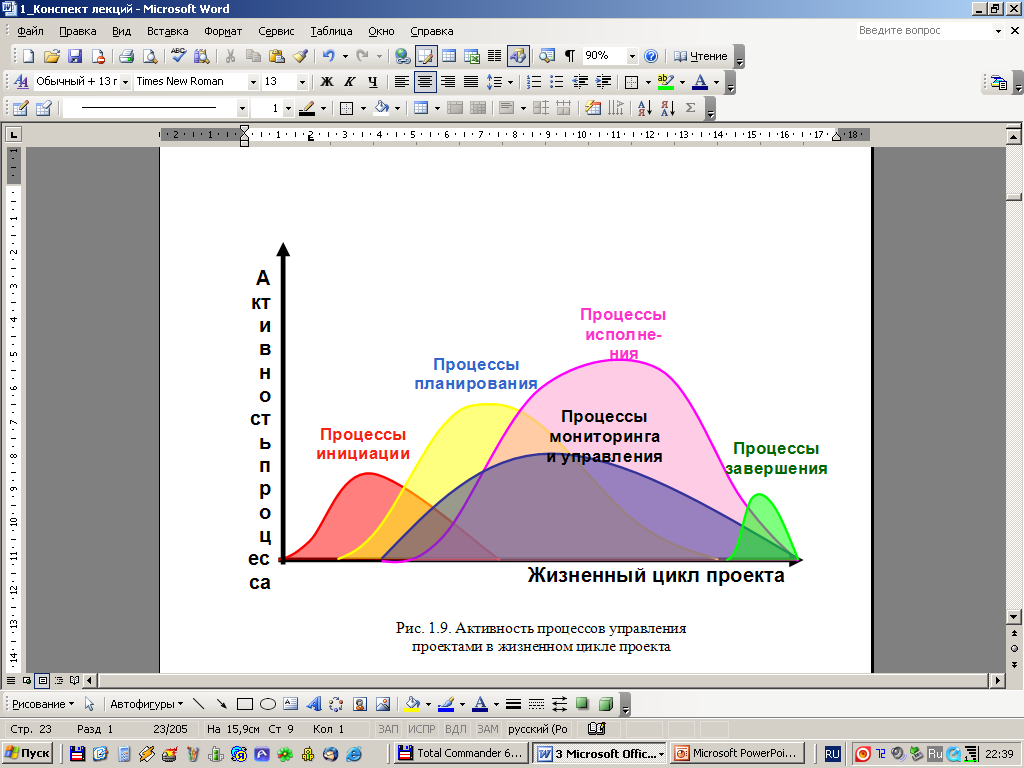Open the style dropdown 'Обычный + 13'
This screenshot has height=768, width=1024.
tap(125, 82)
